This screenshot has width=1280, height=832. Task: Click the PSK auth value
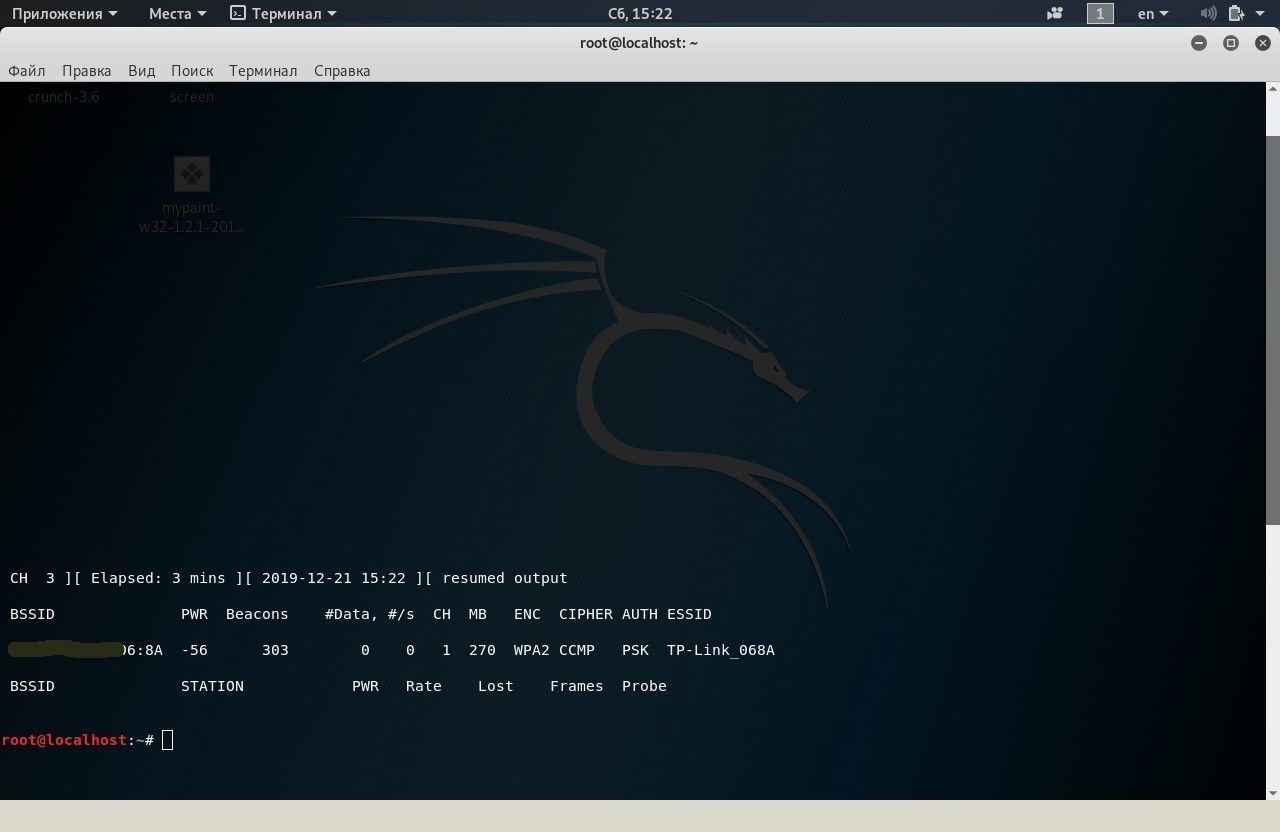tap(635, 650)
